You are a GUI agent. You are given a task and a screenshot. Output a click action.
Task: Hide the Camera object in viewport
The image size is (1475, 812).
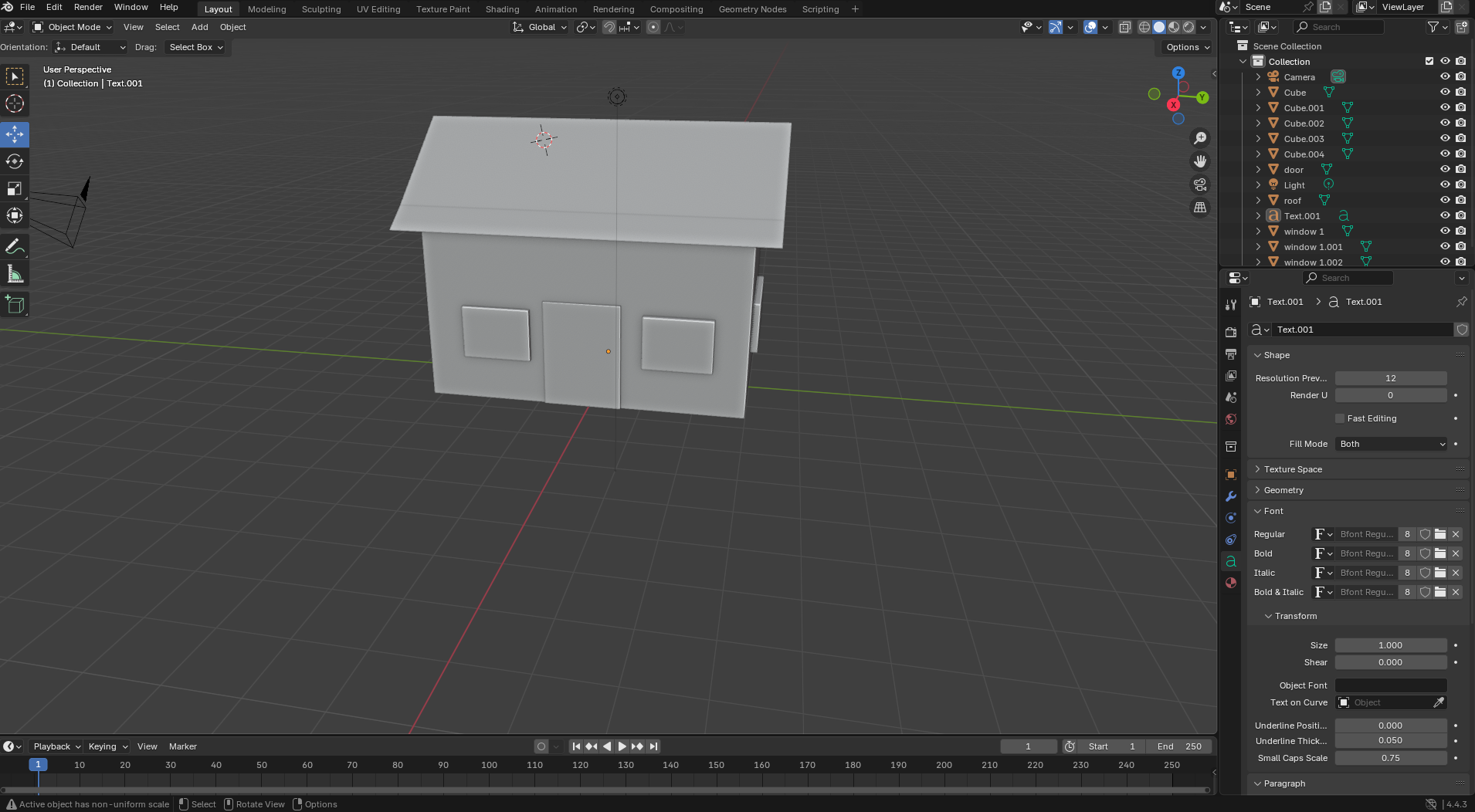click(x=1445, y=77)
